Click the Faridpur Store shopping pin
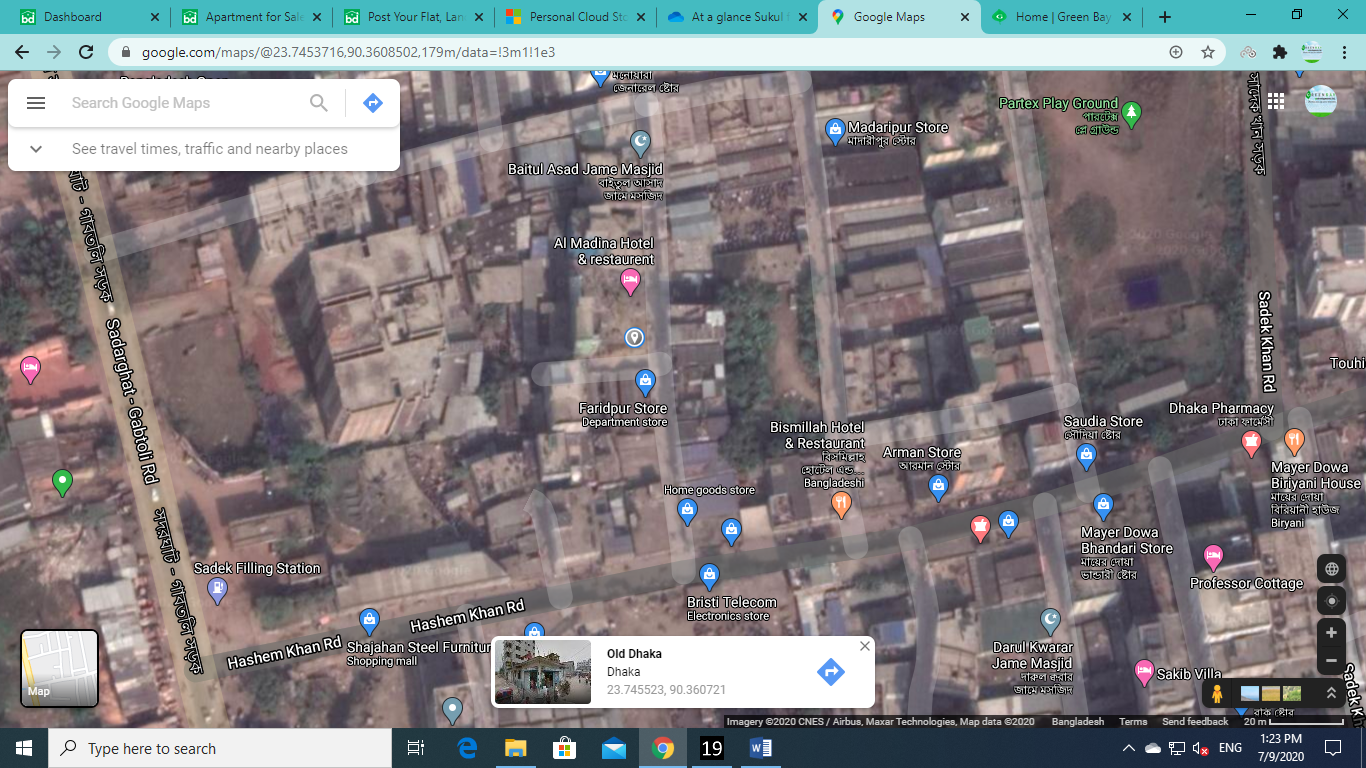Image resolution: width=1366 pixels, height=768 pixels. coord(646,382)
